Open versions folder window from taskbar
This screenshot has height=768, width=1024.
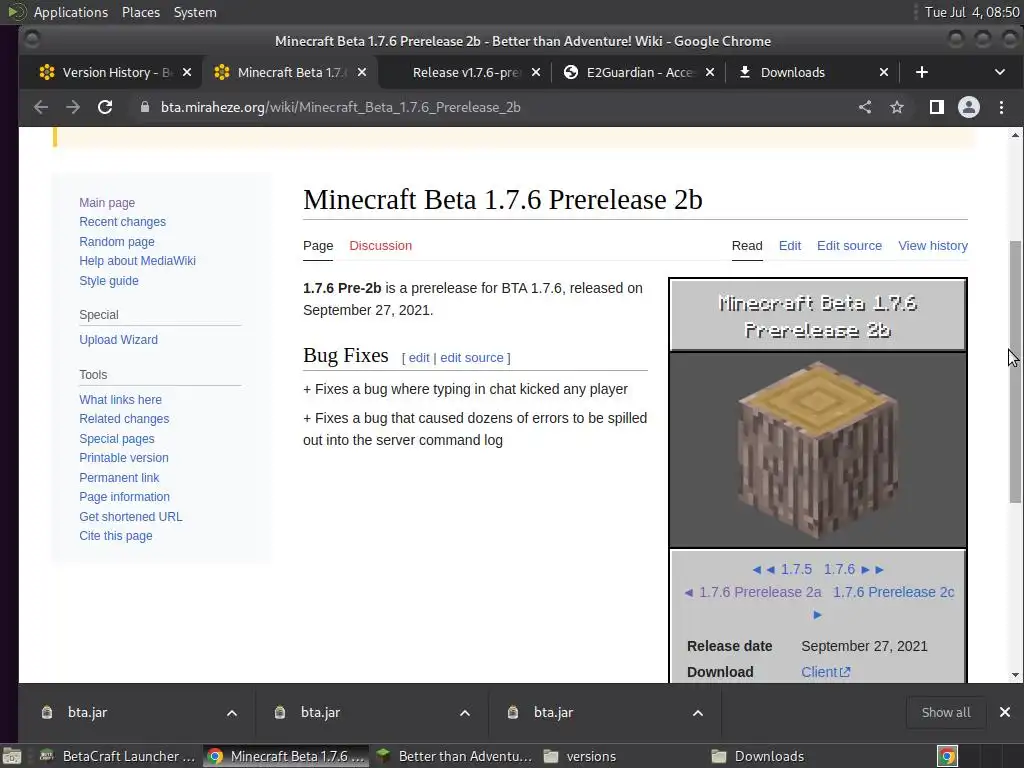[580, 756]
